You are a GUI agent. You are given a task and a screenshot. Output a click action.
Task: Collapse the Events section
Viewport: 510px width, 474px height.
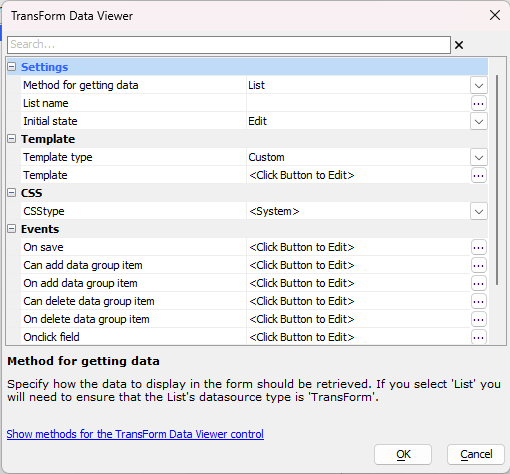point(12,229)
